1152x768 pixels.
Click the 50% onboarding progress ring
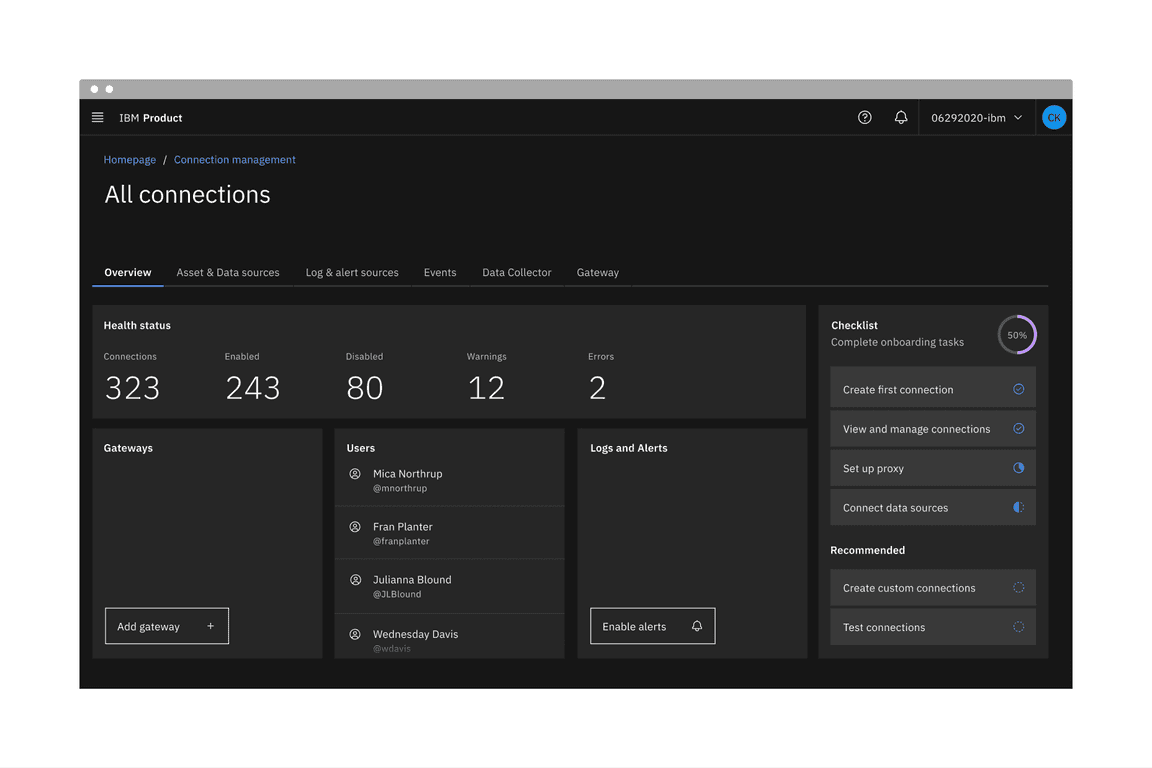click(x=1017, y=335)
